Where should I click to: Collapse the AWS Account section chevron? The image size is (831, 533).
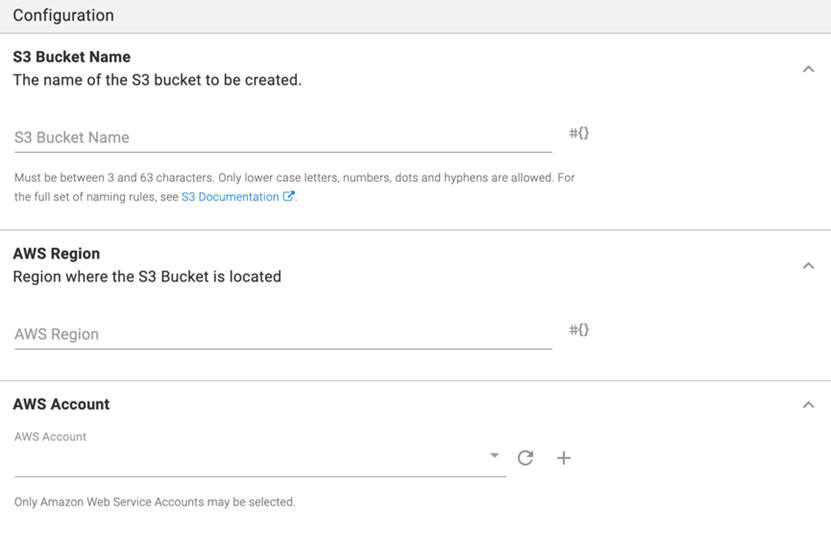pyautogui.click(x=808, y=405)
